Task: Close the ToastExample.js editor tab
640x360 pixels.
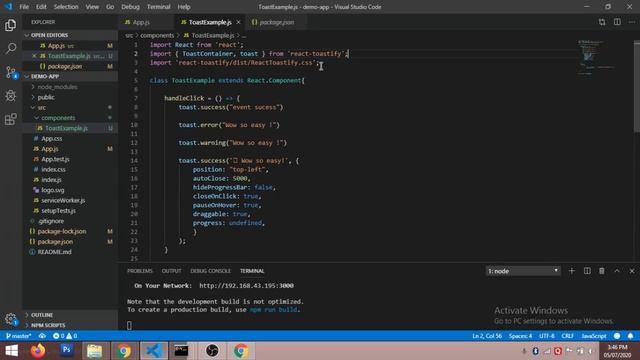Action: coord(238,22)
